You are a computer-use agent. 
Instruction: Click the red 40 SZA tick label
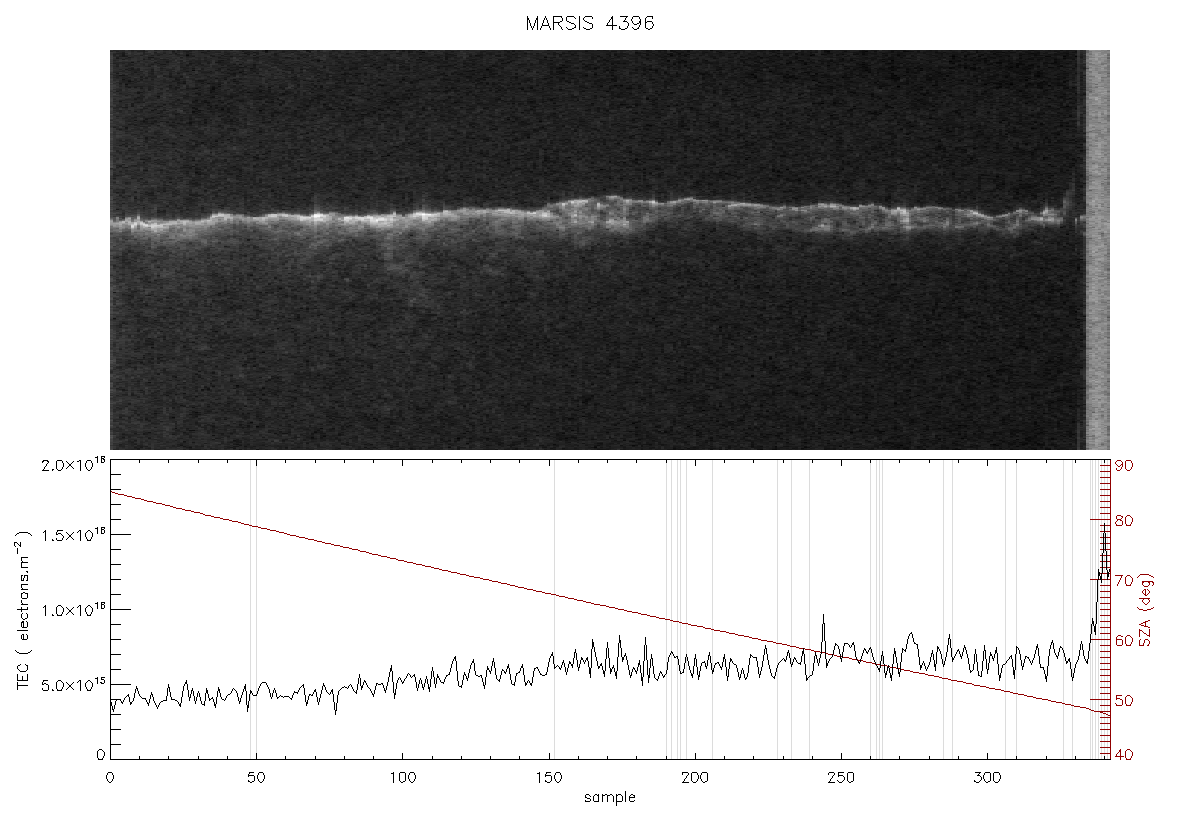click(1124, 755)
